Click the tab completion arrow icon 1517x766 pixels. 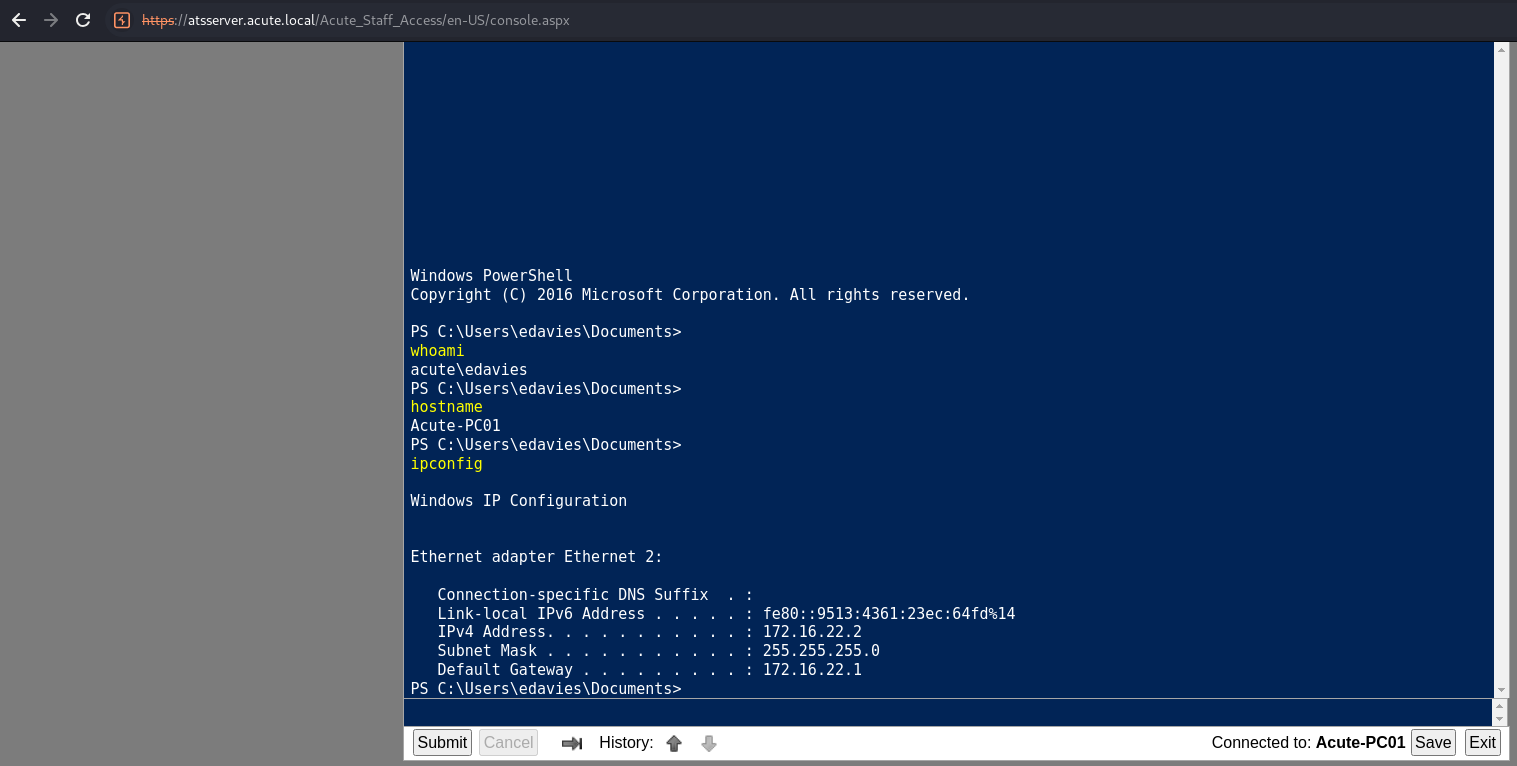(572, 743)
